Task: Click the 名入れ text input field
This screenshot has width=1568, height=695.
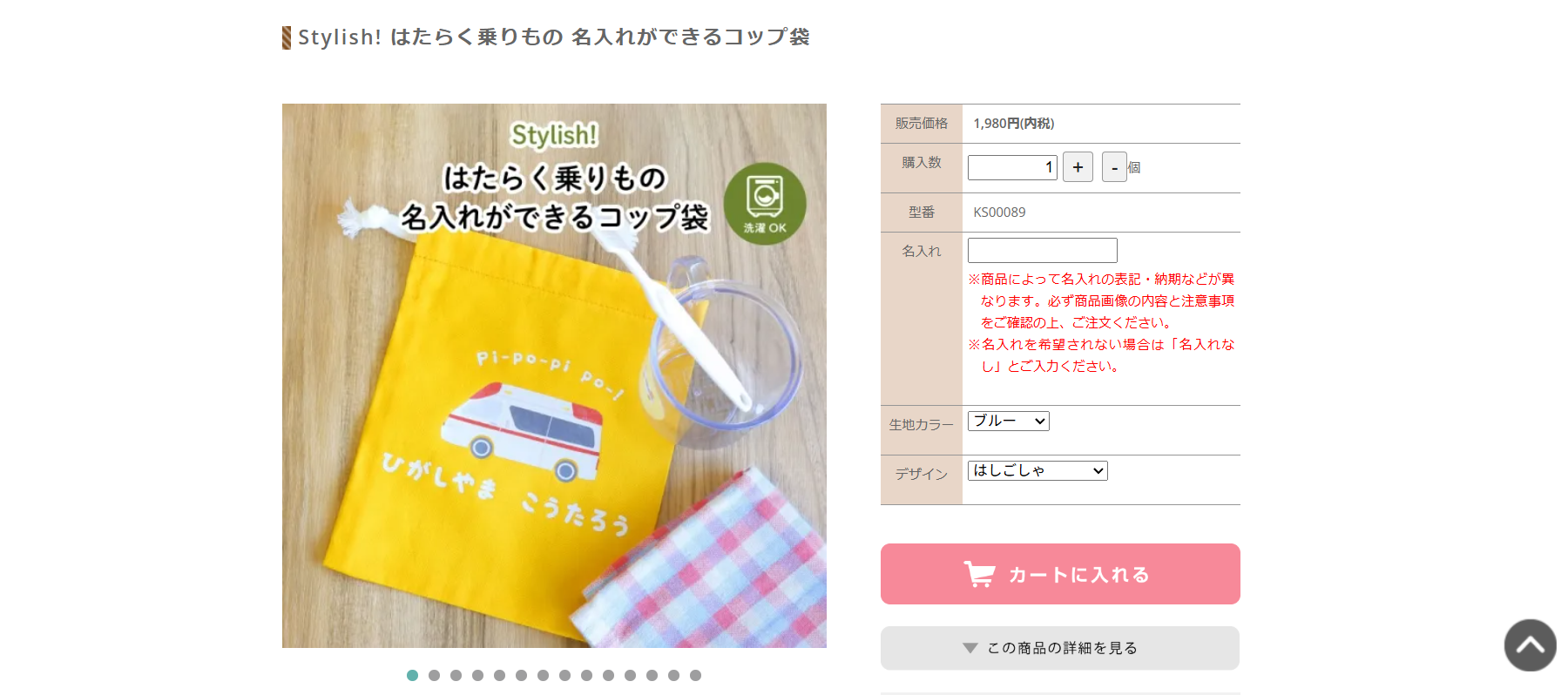Action: pyautogui.click(x=1042, y=251)
